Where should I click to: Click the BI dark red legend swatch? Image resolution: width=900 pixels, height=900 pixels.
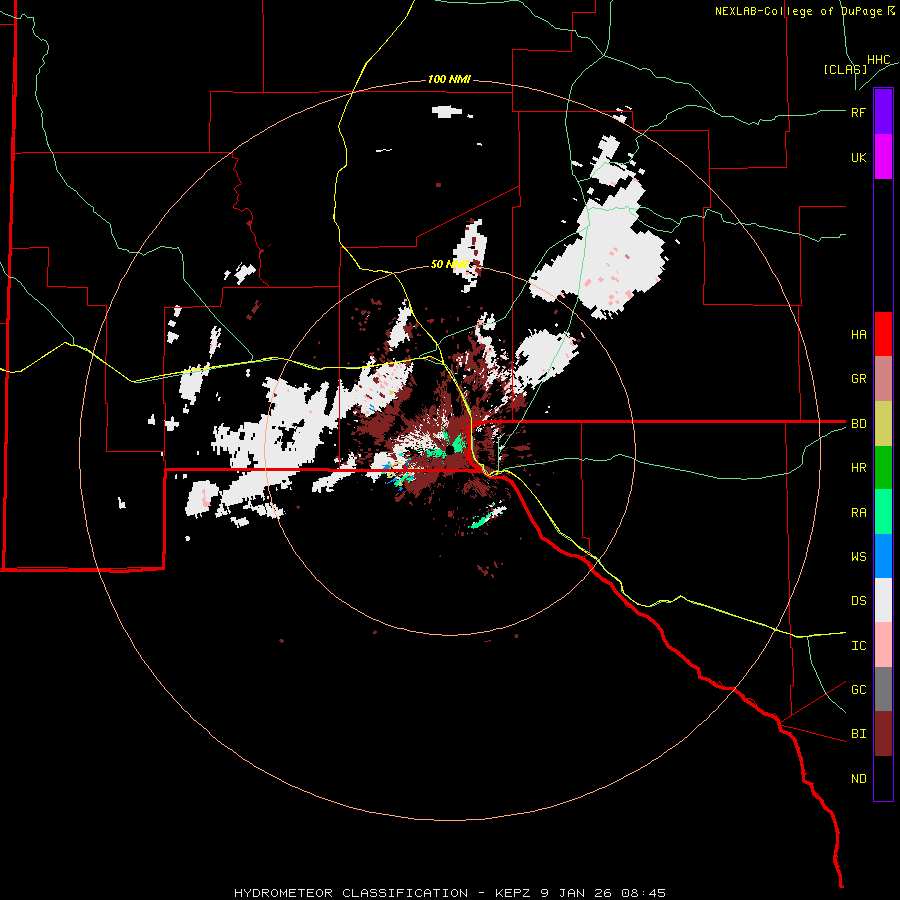[x=883, y=734]
